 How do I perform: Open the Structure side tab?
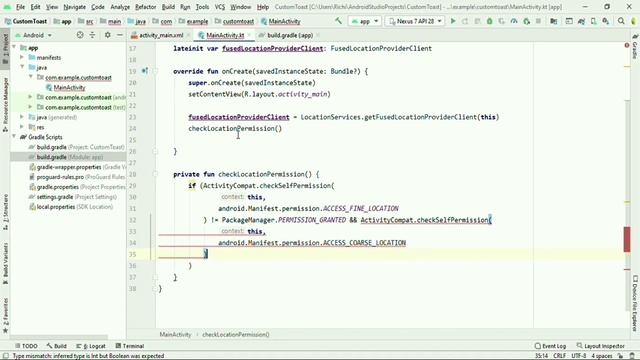coord(5,212)
